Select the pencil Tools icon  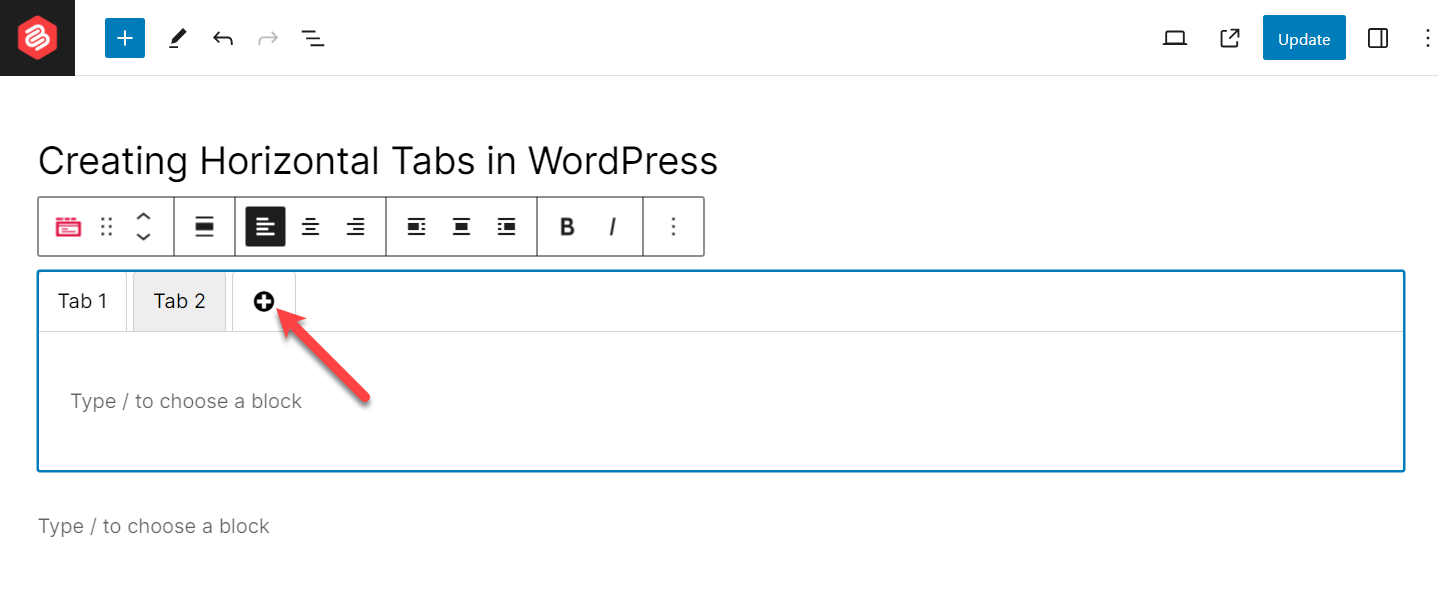pos(177,38)
